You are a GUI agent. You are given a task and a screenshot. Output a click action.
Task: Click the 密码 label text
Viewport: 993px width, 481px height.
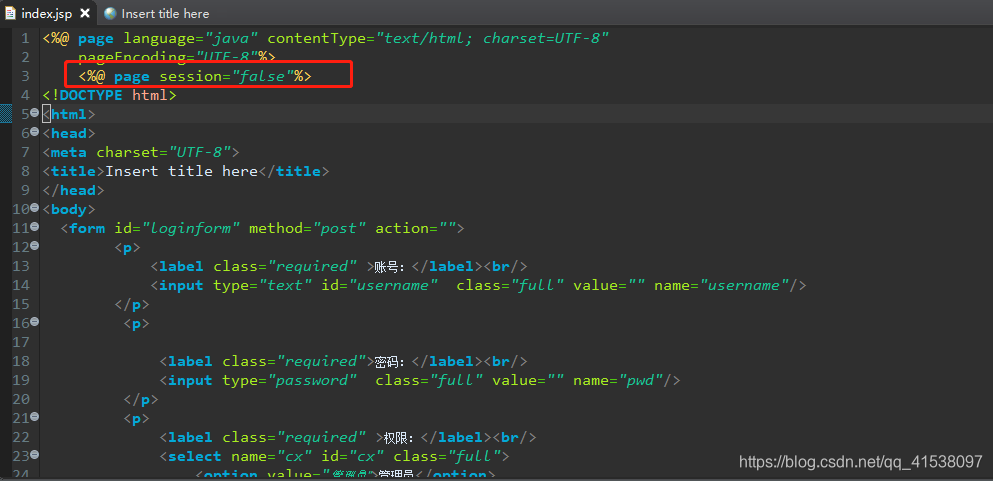coord(389,361)
